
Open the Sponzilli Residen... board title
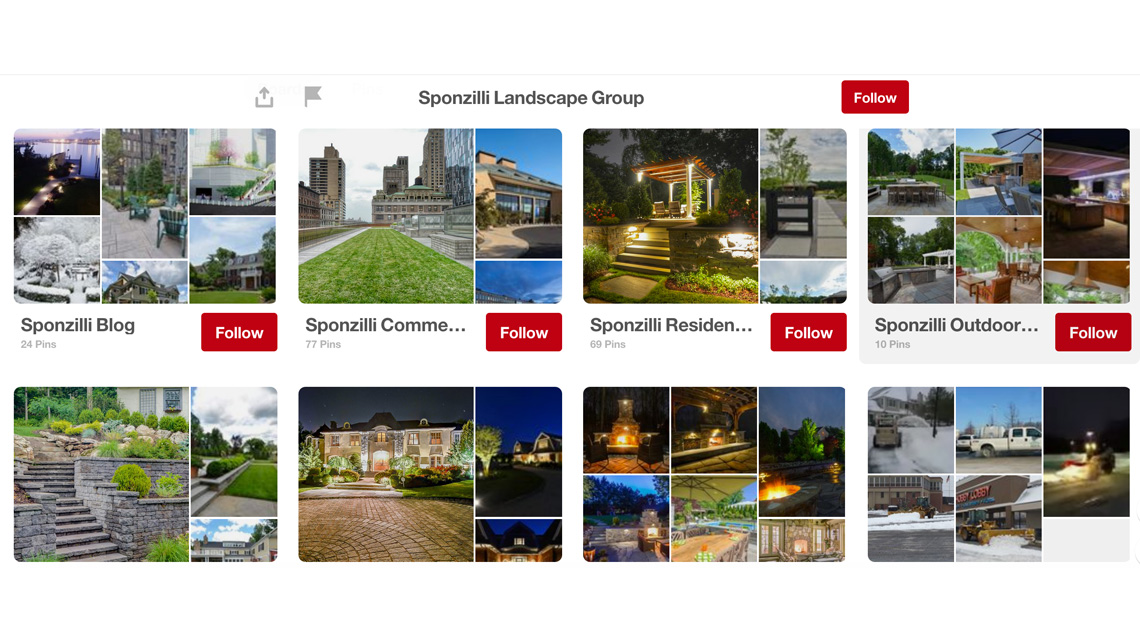click(671, 325)
